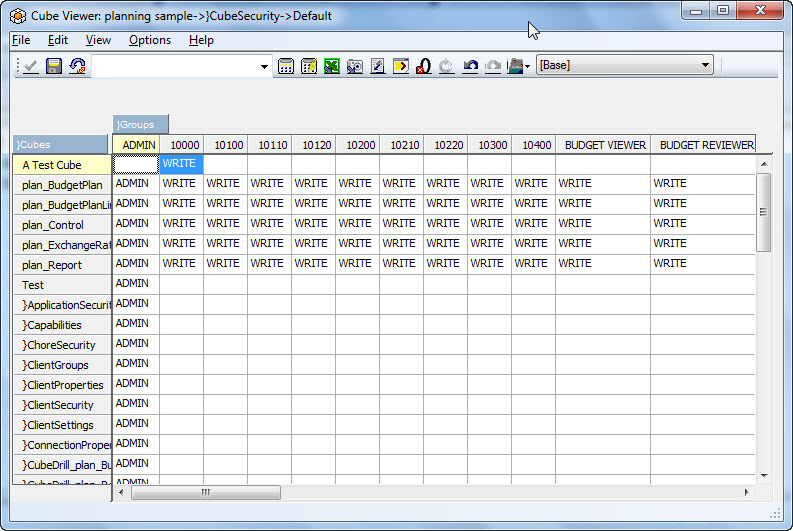Open the Edit menu
Screen dimensions: 793x531
pyautogui.click(x=58, y=40)
